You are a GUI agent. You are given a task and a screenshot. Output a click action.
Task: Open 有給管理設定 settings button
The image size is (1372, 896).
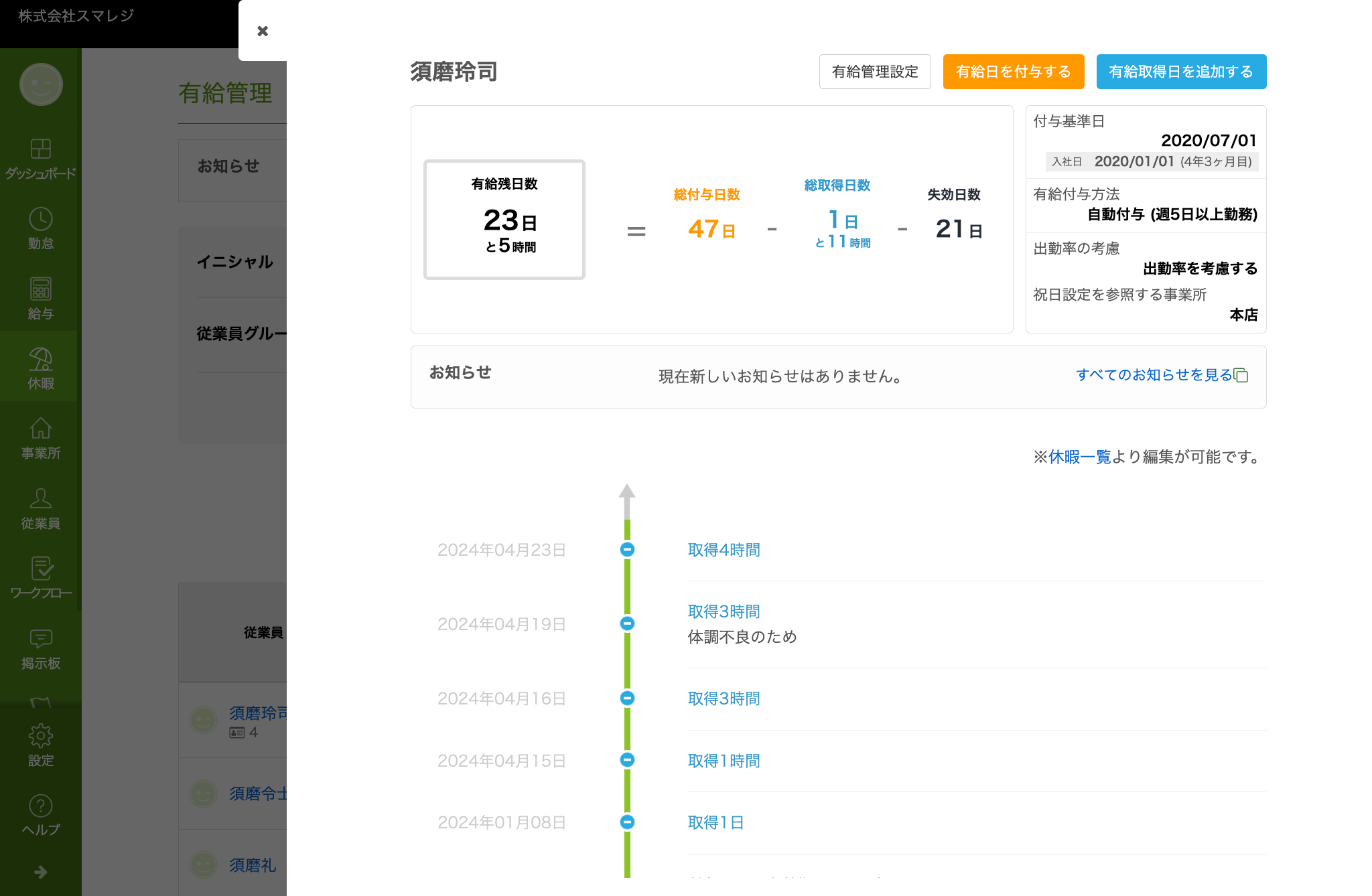click(875, 72)
